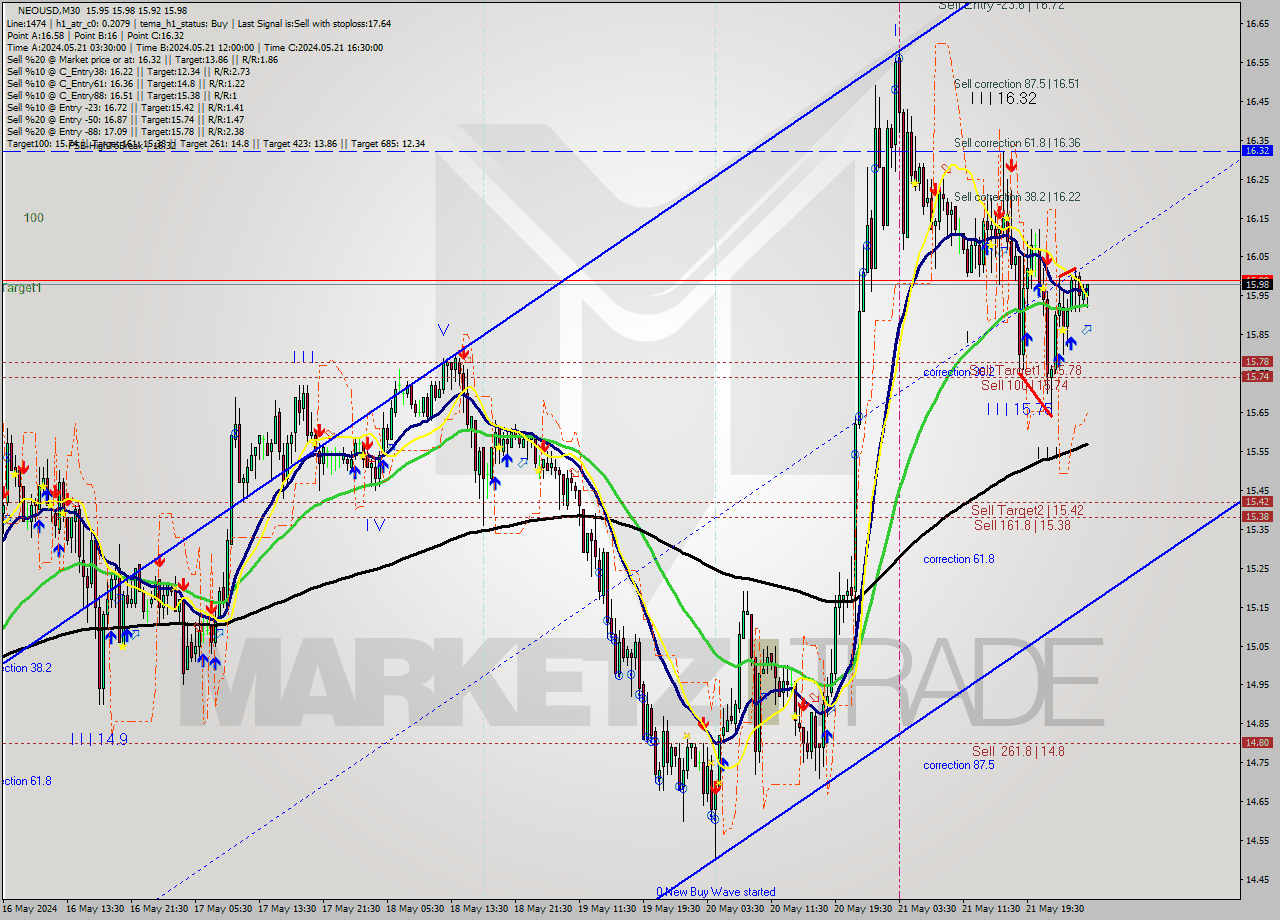Click the 14.45 price axis value

tap(1256, 880)
